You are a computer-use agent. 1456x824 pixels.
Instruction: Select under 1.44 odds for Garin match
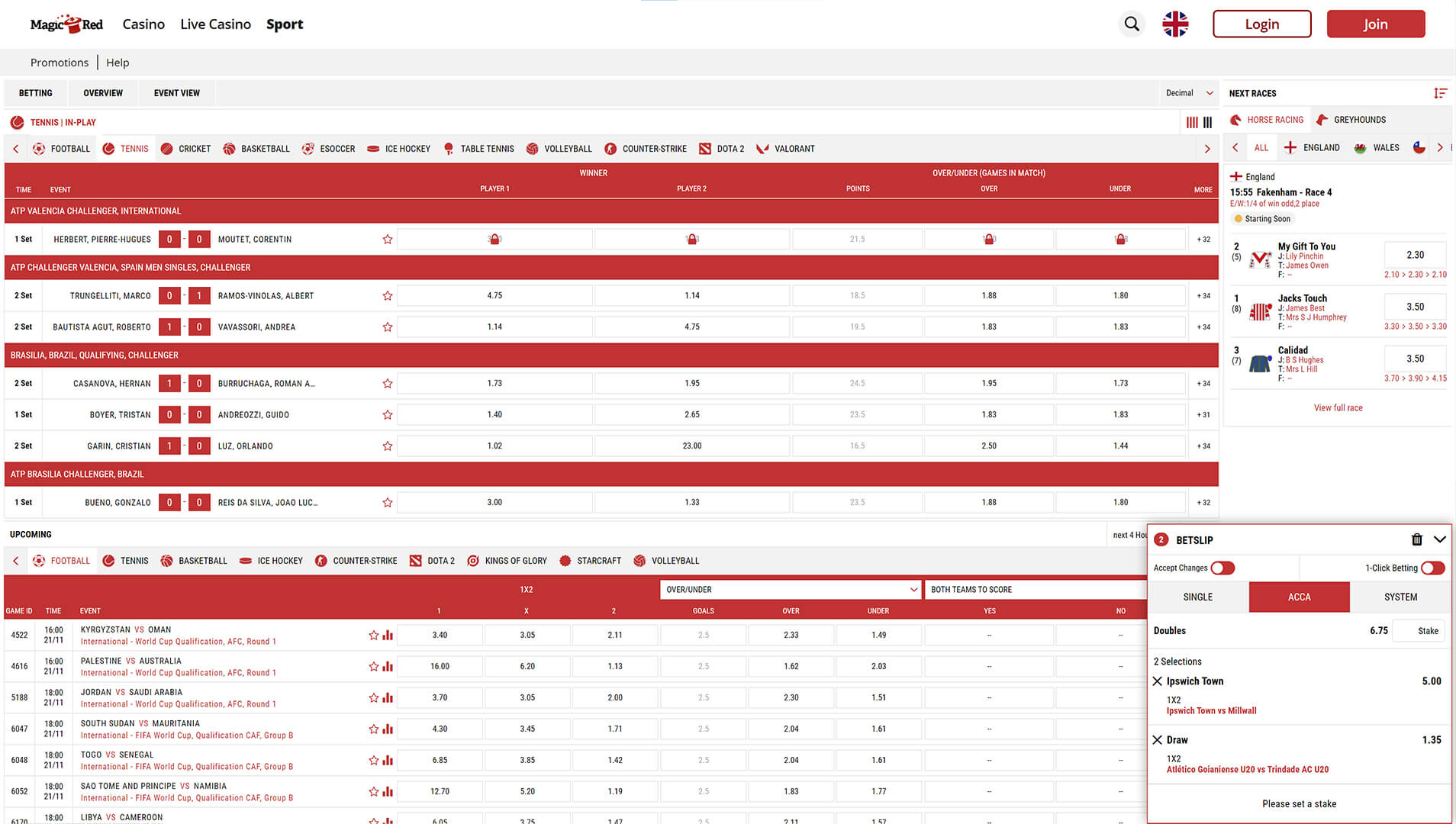(x=1120, y=446)
